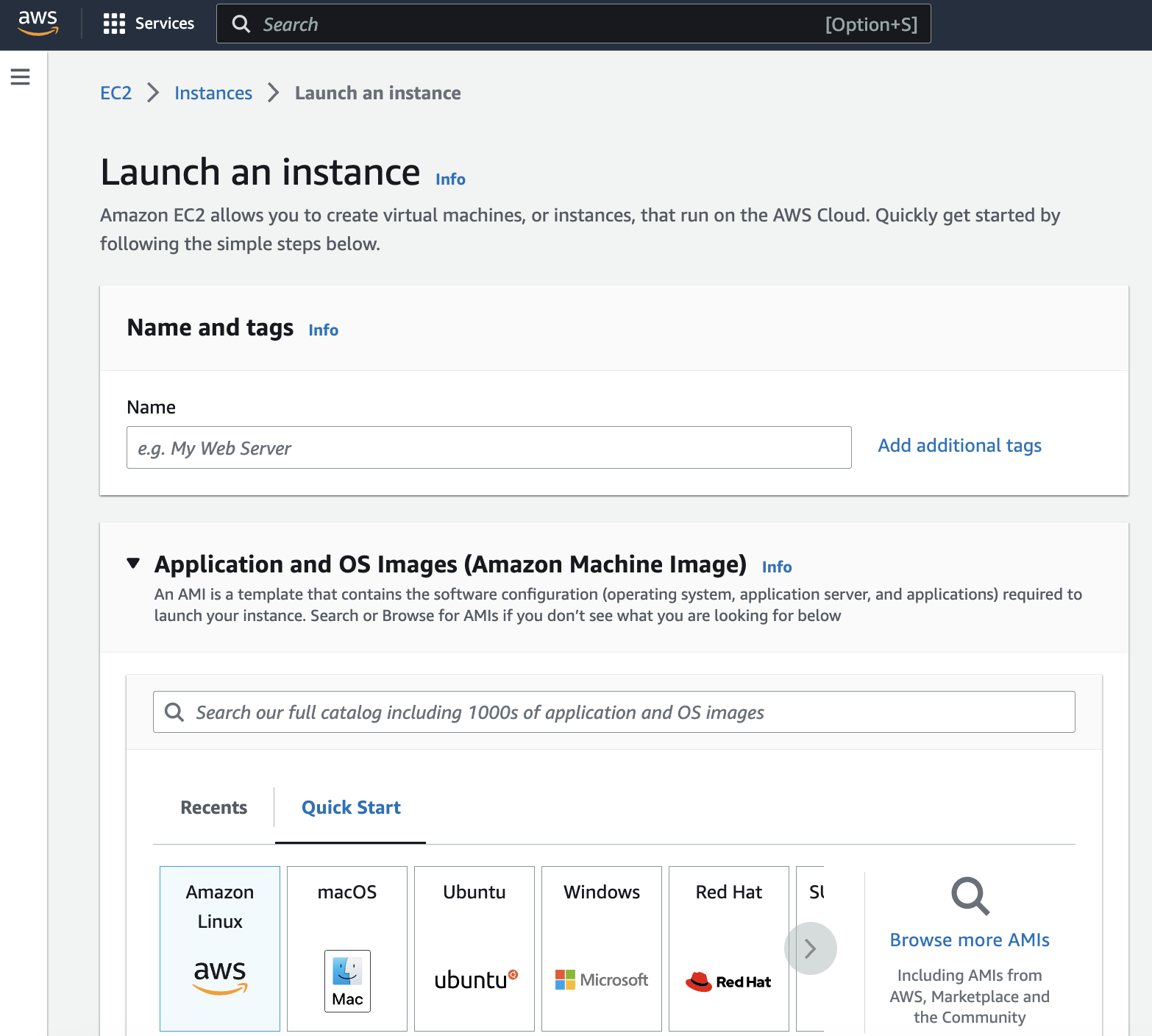Click Add additional tags link

[x=960, y=446]
